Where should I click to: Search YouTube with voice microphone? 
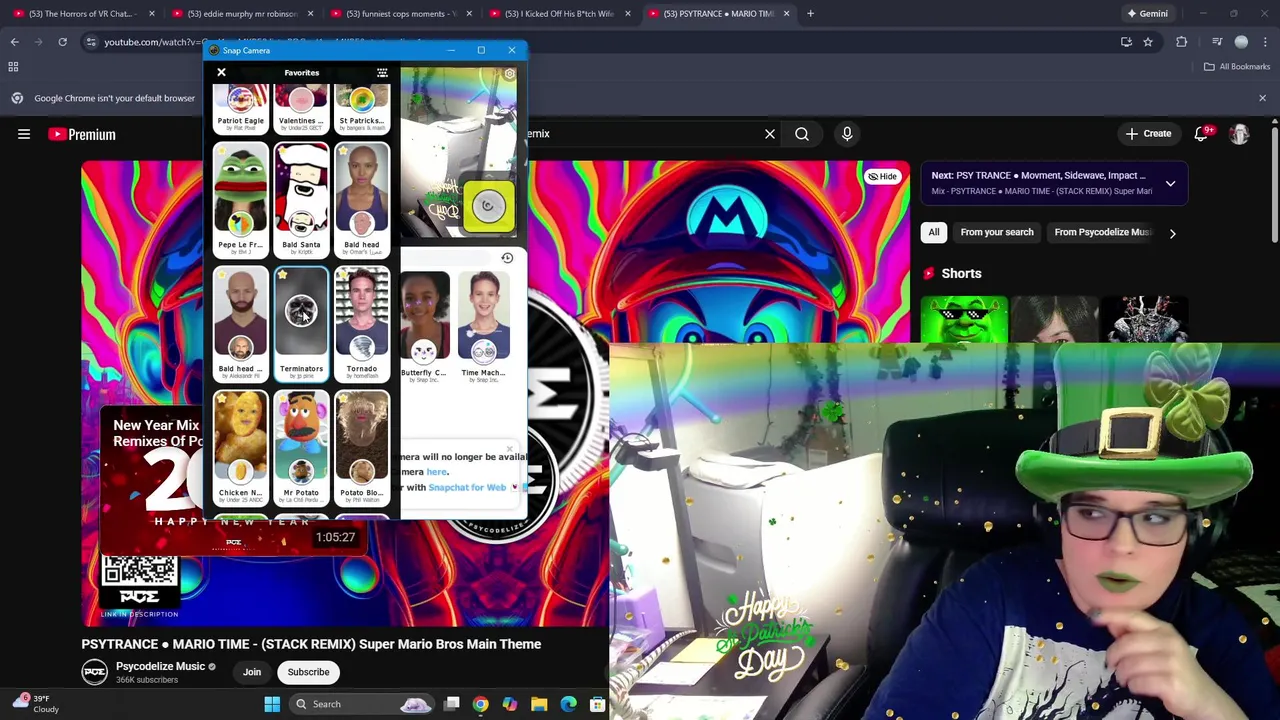tap(847, 133)
